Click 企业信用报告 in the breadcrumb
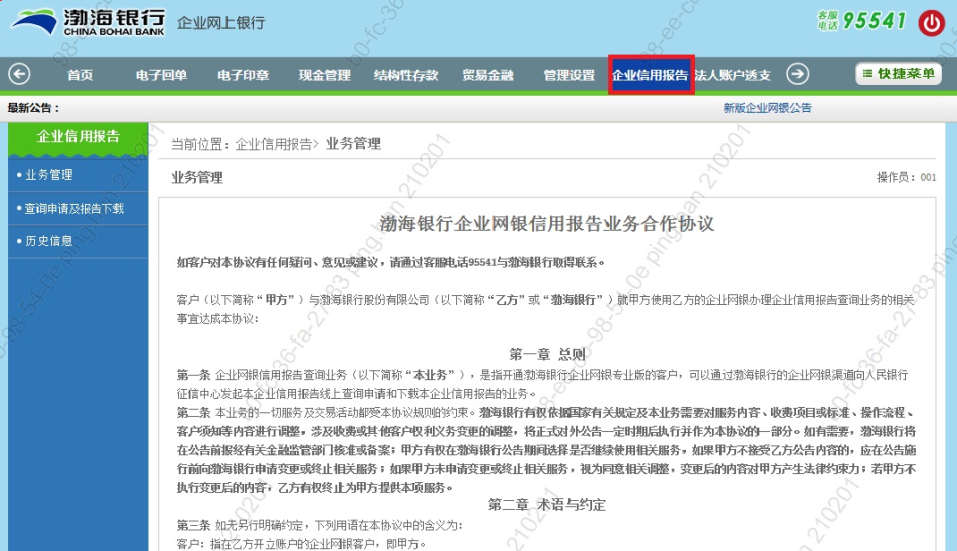The height and width of the screenshot is (551, 957). point(273,145)
